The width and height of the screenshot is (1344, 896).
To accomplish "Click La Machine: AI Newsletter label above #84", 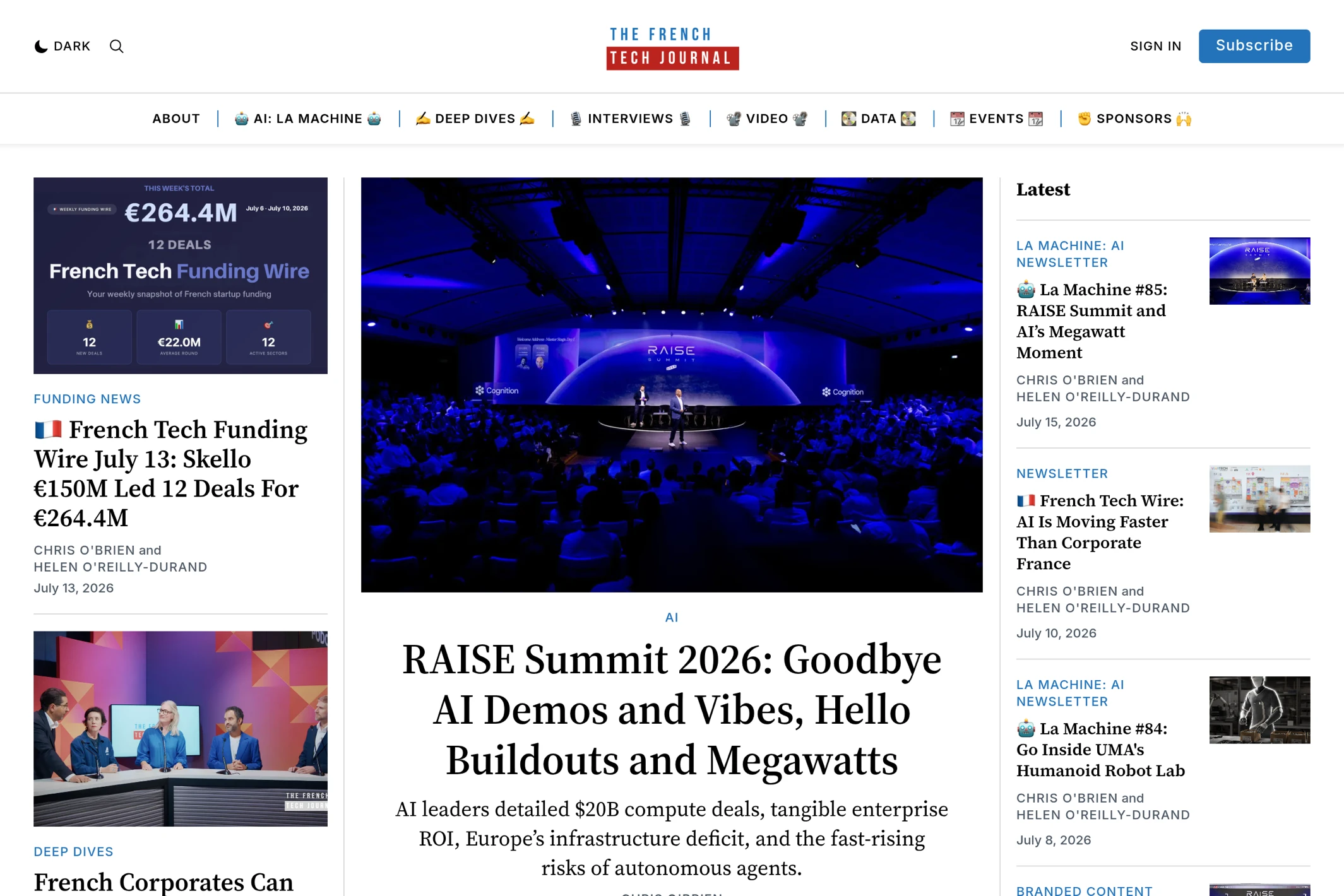I will [1070, 693].
